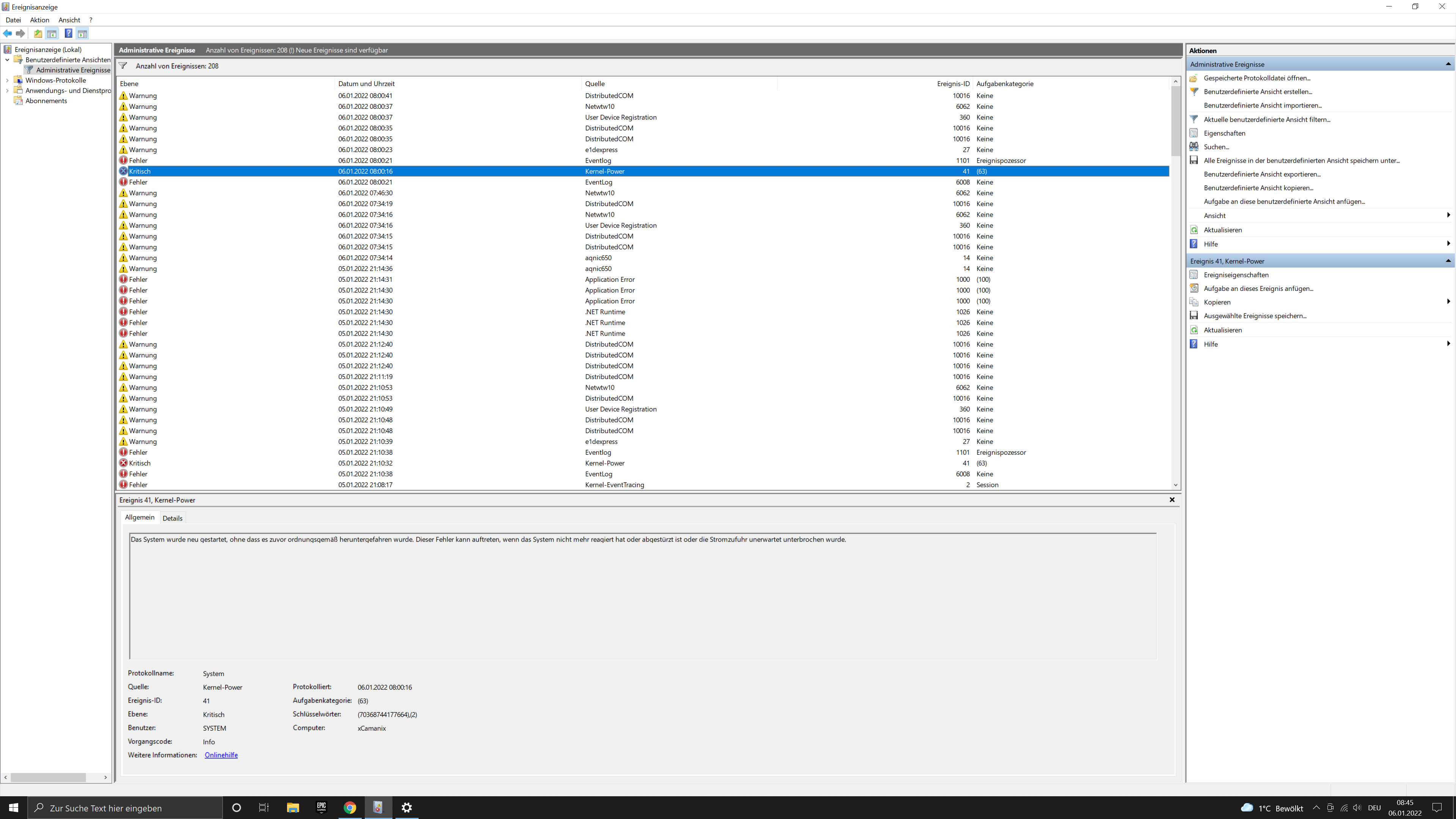Click the event list vertical scrollbar down arrow
Image resolution: width=1456 pixels, height=819 pixels.
[x=1176, y=485]
